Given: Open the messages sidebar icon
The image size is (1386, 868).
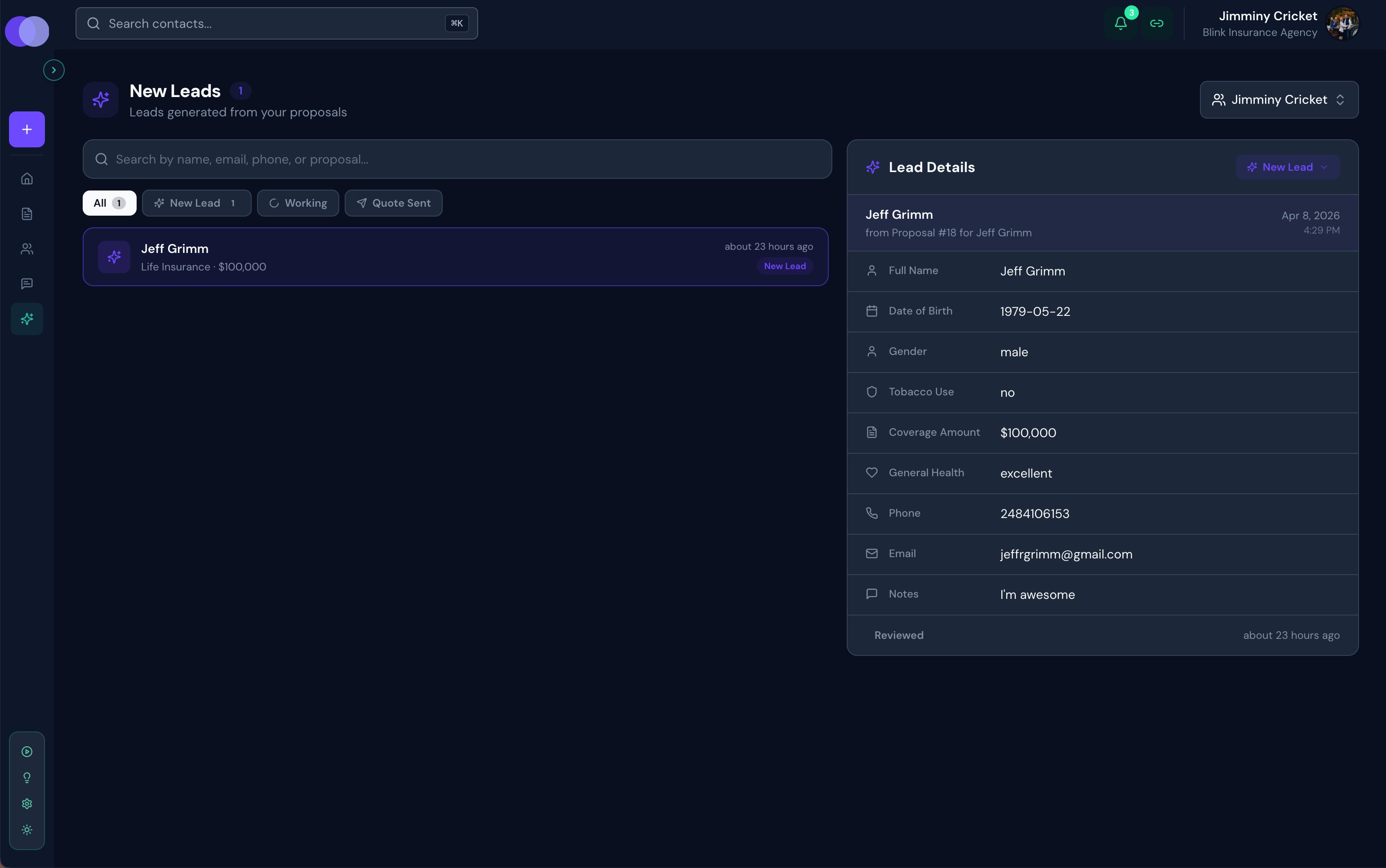Looking at the screenshot, I should coord(27,283).
